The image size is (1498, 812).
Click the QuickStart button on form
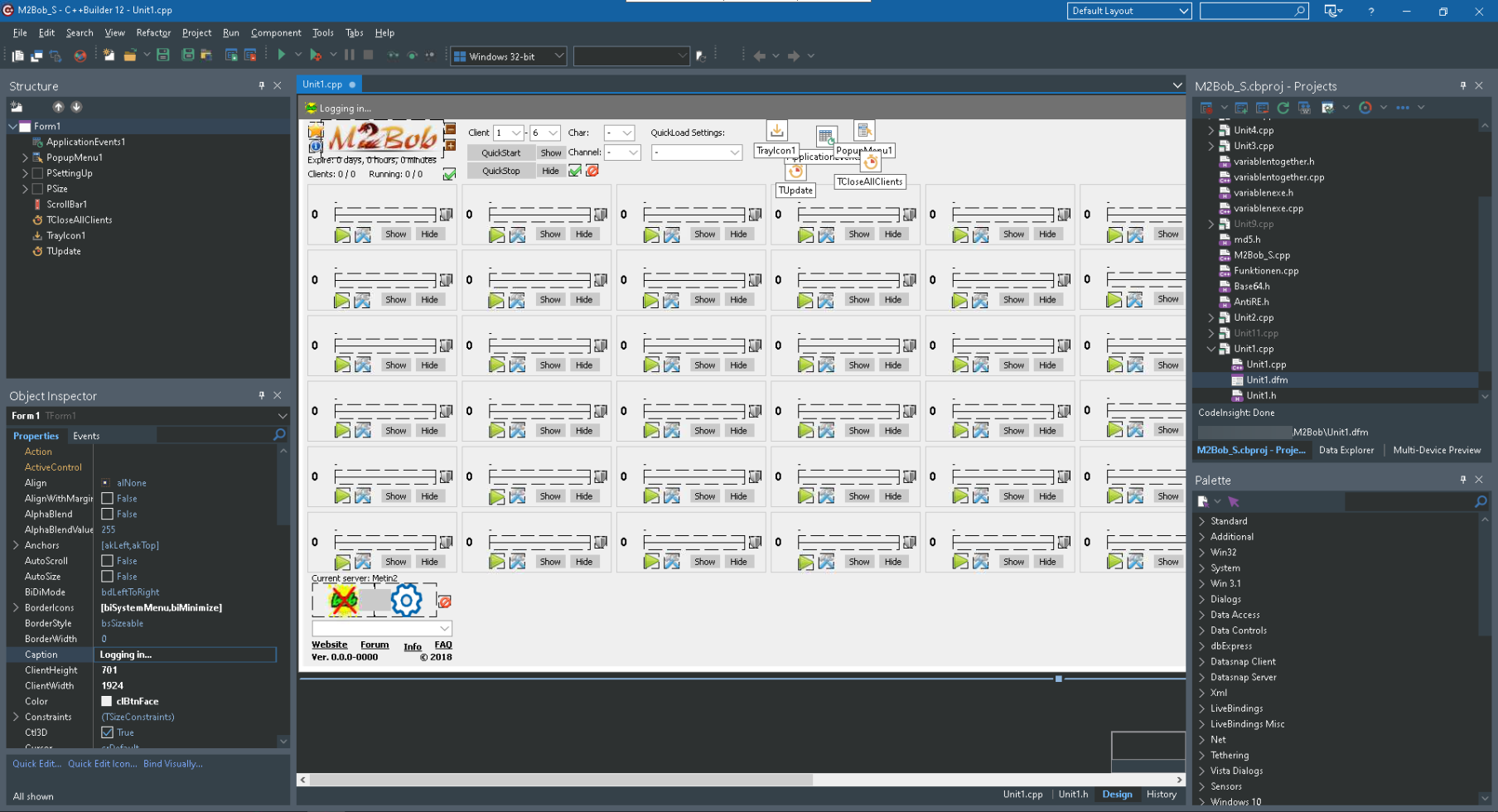click(x=501, y=152)
